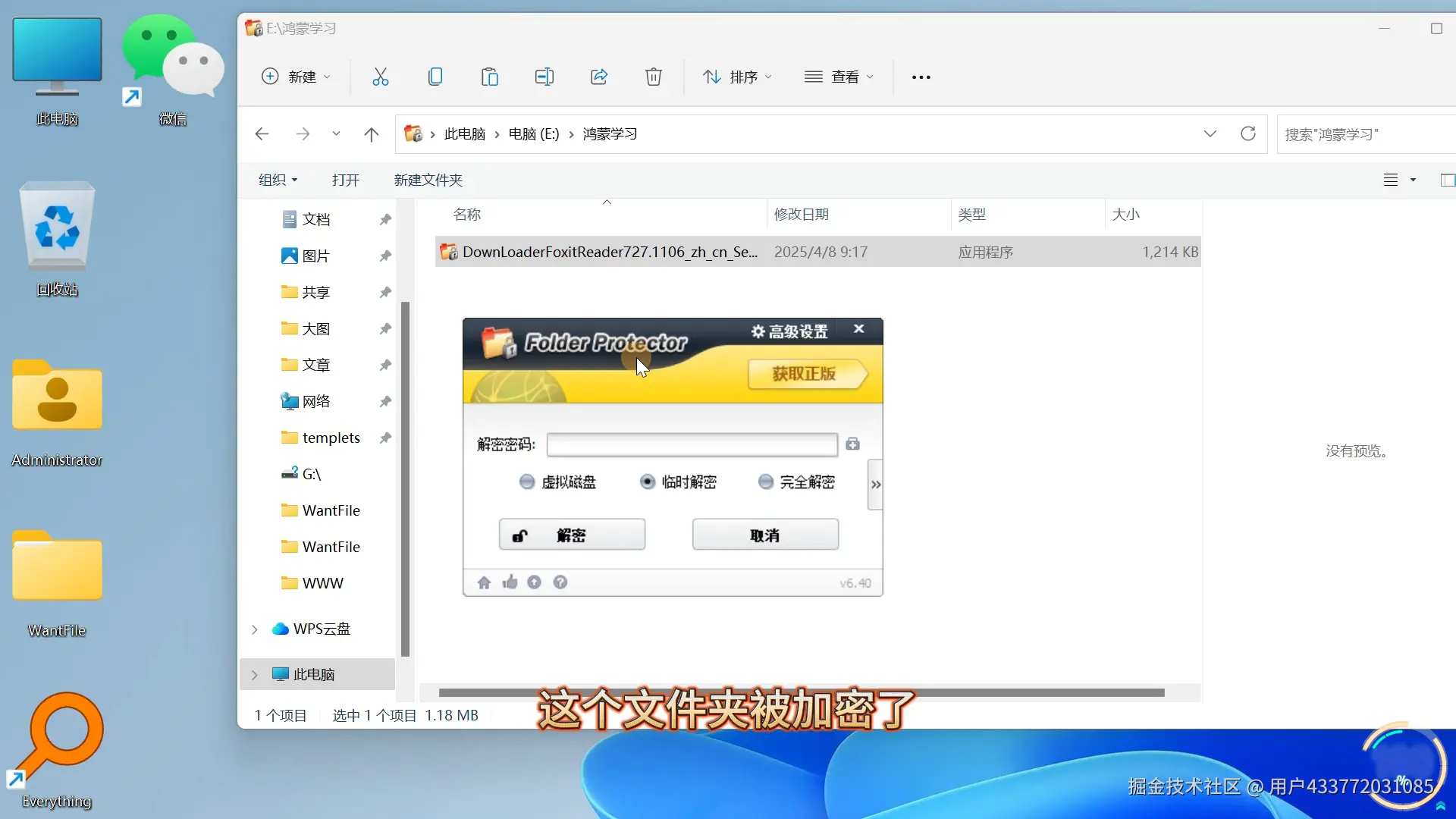Open the ... more options menu
Screen dimensions: 1456x819
[x=920, y=77]
